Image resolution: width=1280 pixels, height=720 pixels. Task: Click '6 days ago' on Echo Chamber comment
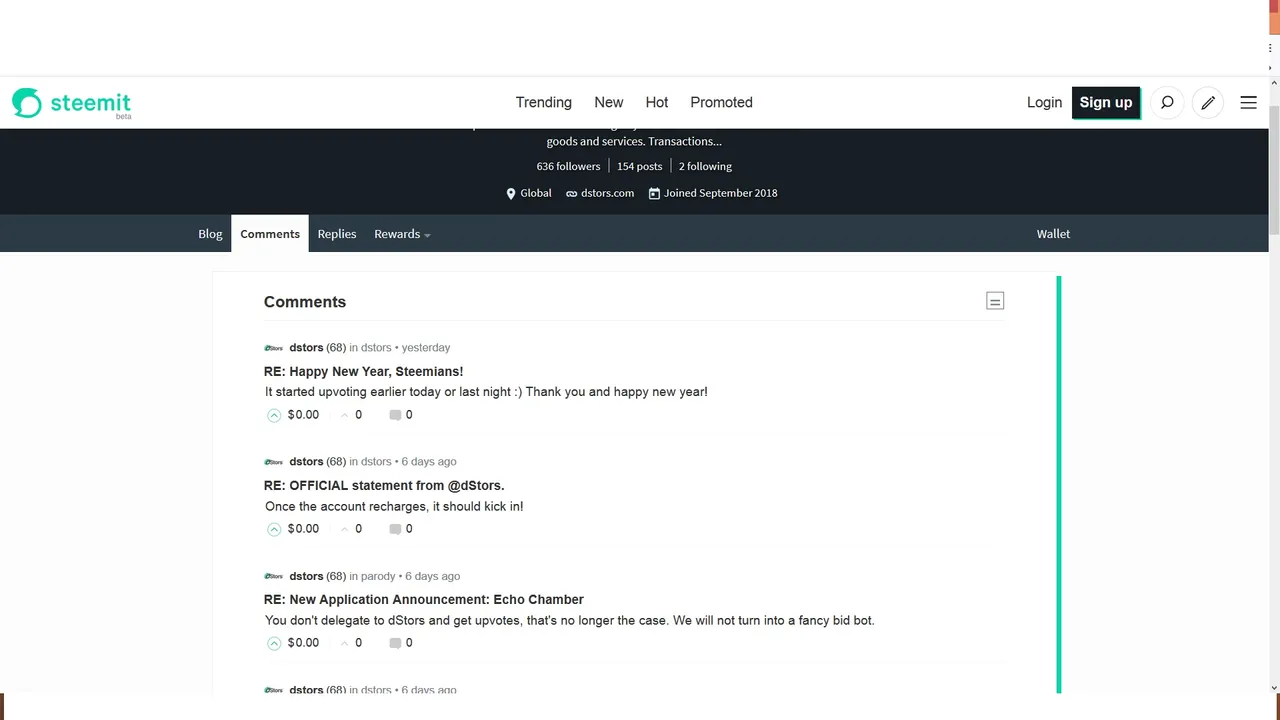tap(433, 576)
